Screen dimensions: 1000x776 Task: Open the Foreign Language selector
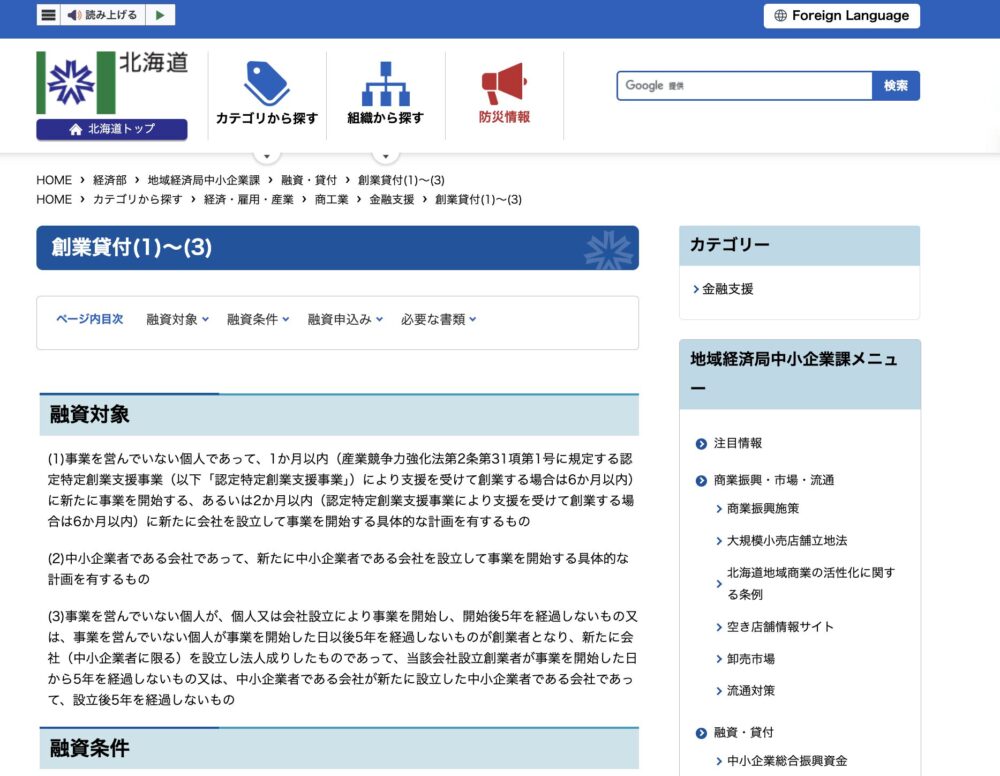(841, 16)
